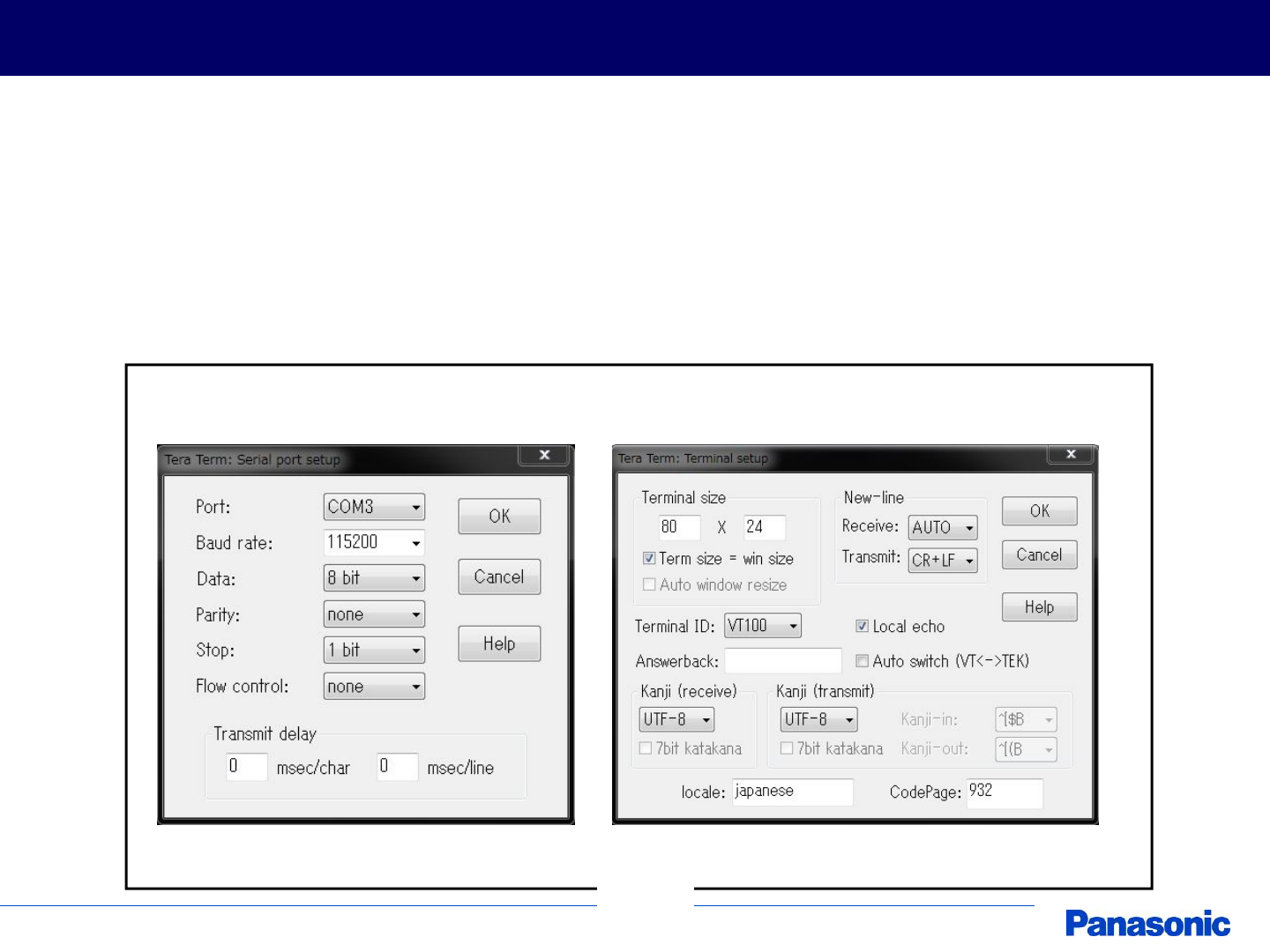Open the Data dropdown set to 8 bit
This screenshot has height=952, width=1270.
374,578
